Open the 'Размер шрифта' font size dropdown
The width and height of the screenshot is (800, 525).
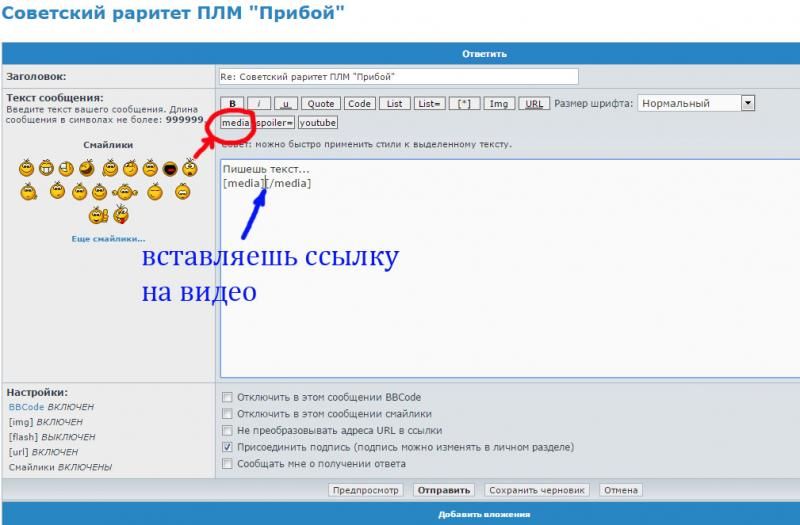(x=697, y=103)
